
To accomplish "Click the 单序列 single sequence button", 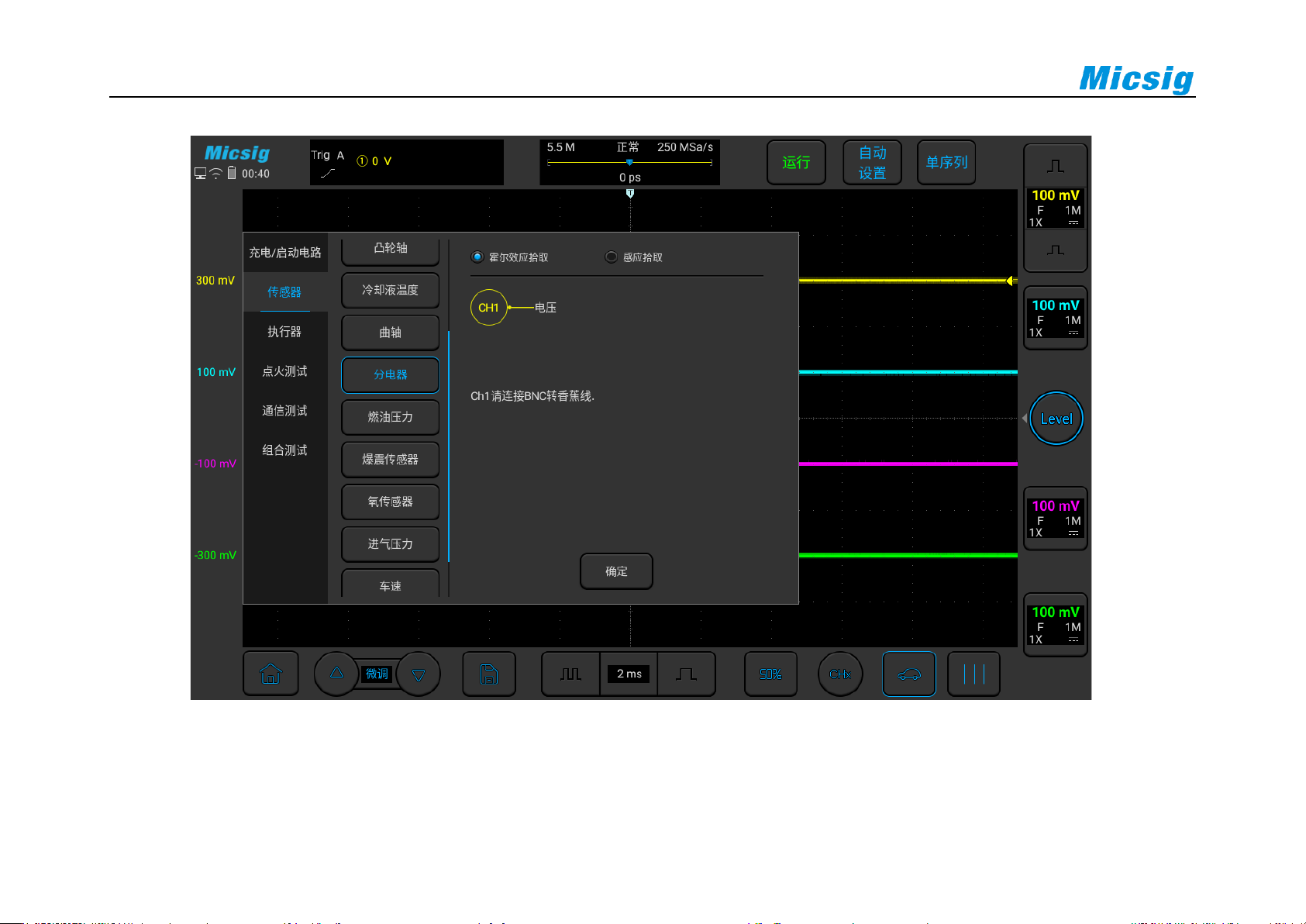I will coord(946,162).
